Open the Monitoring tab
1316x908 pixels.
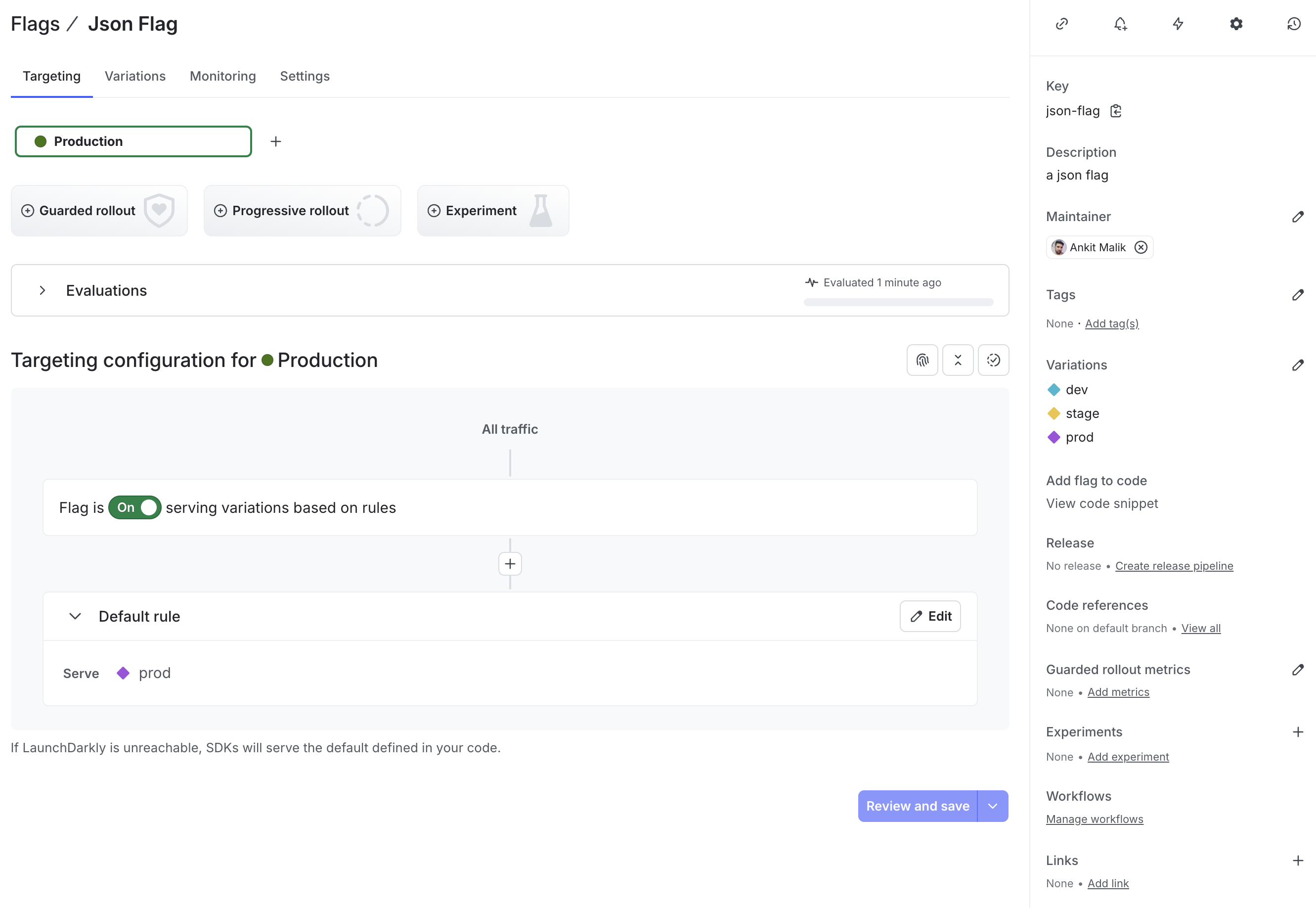223,76
